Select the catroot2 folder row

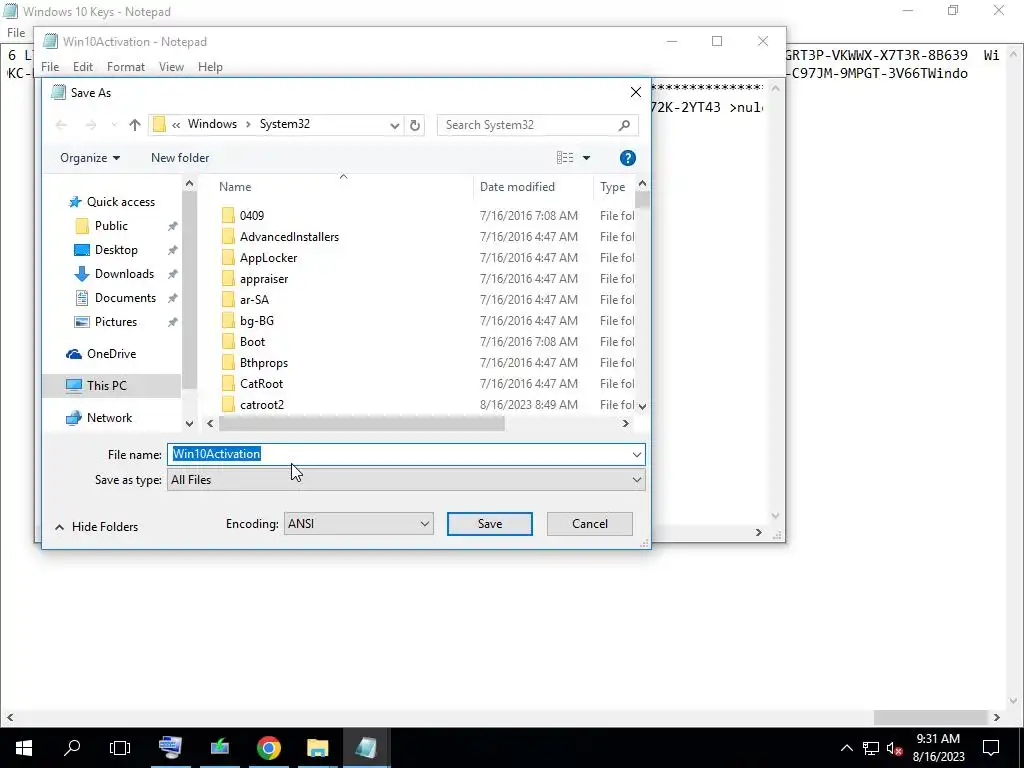(426, 405)
